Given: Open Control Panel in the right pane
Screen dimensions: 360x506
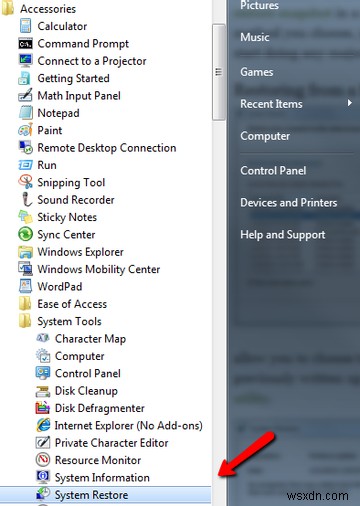Looking at the screenshot, I should pos(273,170).
